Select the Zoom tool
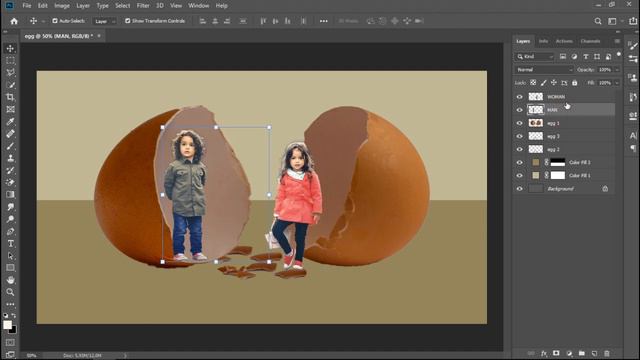 (11, 292)
